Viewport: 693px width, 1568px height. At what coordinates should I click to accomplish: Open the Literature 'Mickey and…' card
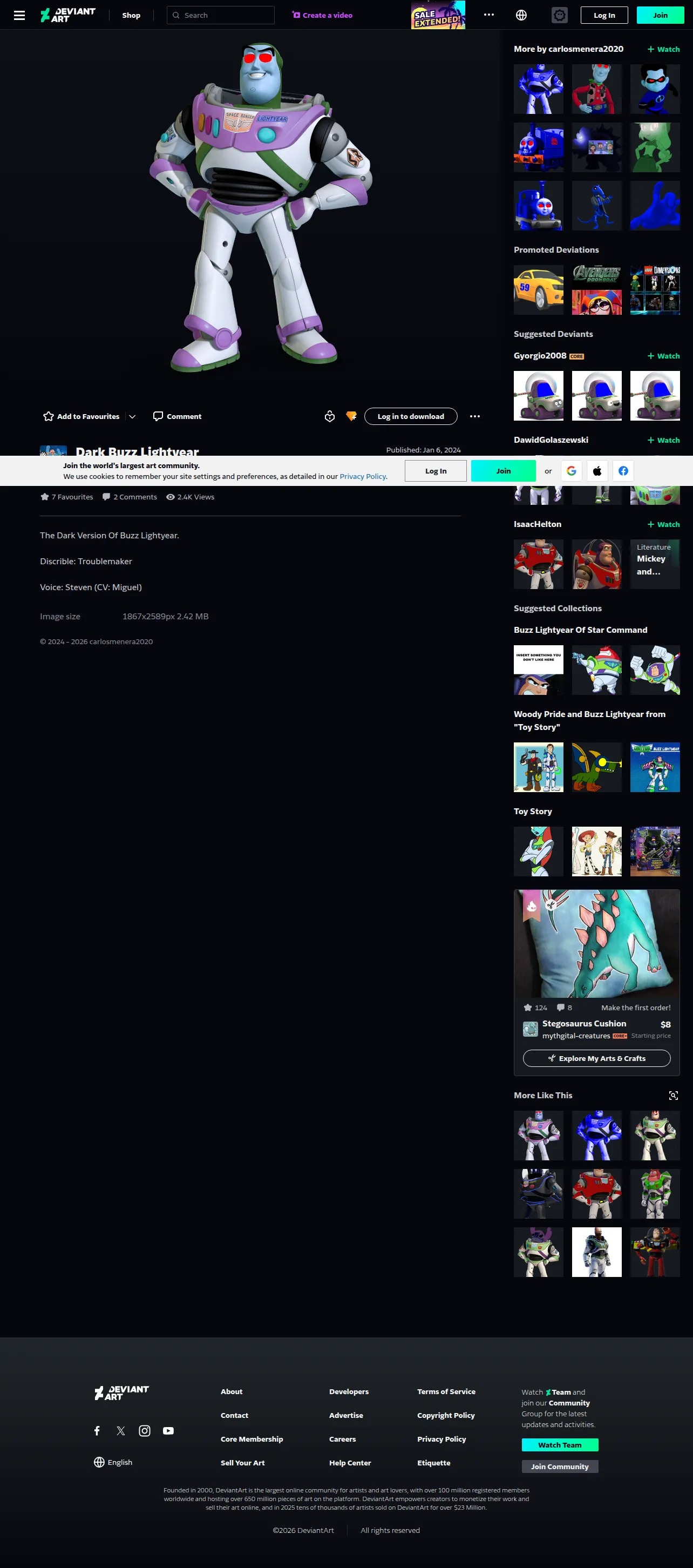click(x=655, y=564)
